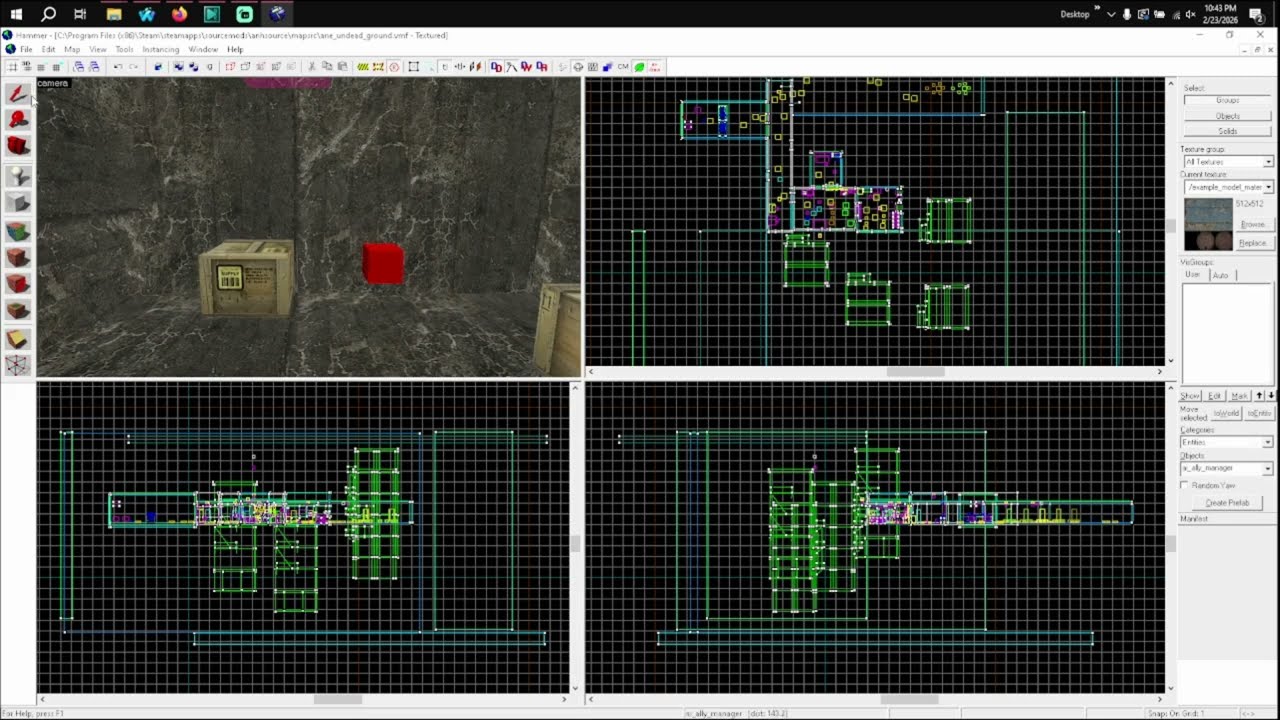Image resolution: width=1280 pixels, height=720 pixels.
Task: Click the Solids select button
Action: pyautogui.click(x=1227, y=131)
